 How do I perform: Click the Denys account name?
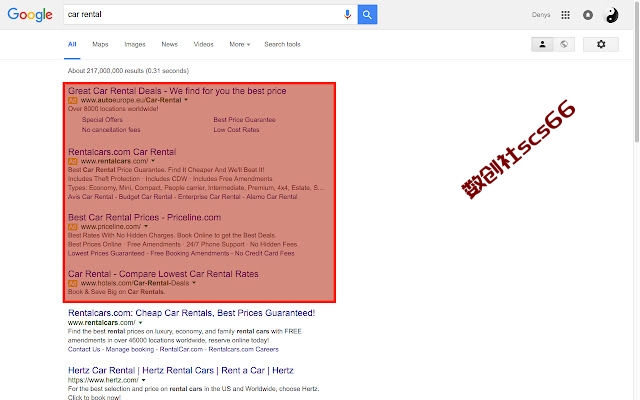click(x=541, y=15)
